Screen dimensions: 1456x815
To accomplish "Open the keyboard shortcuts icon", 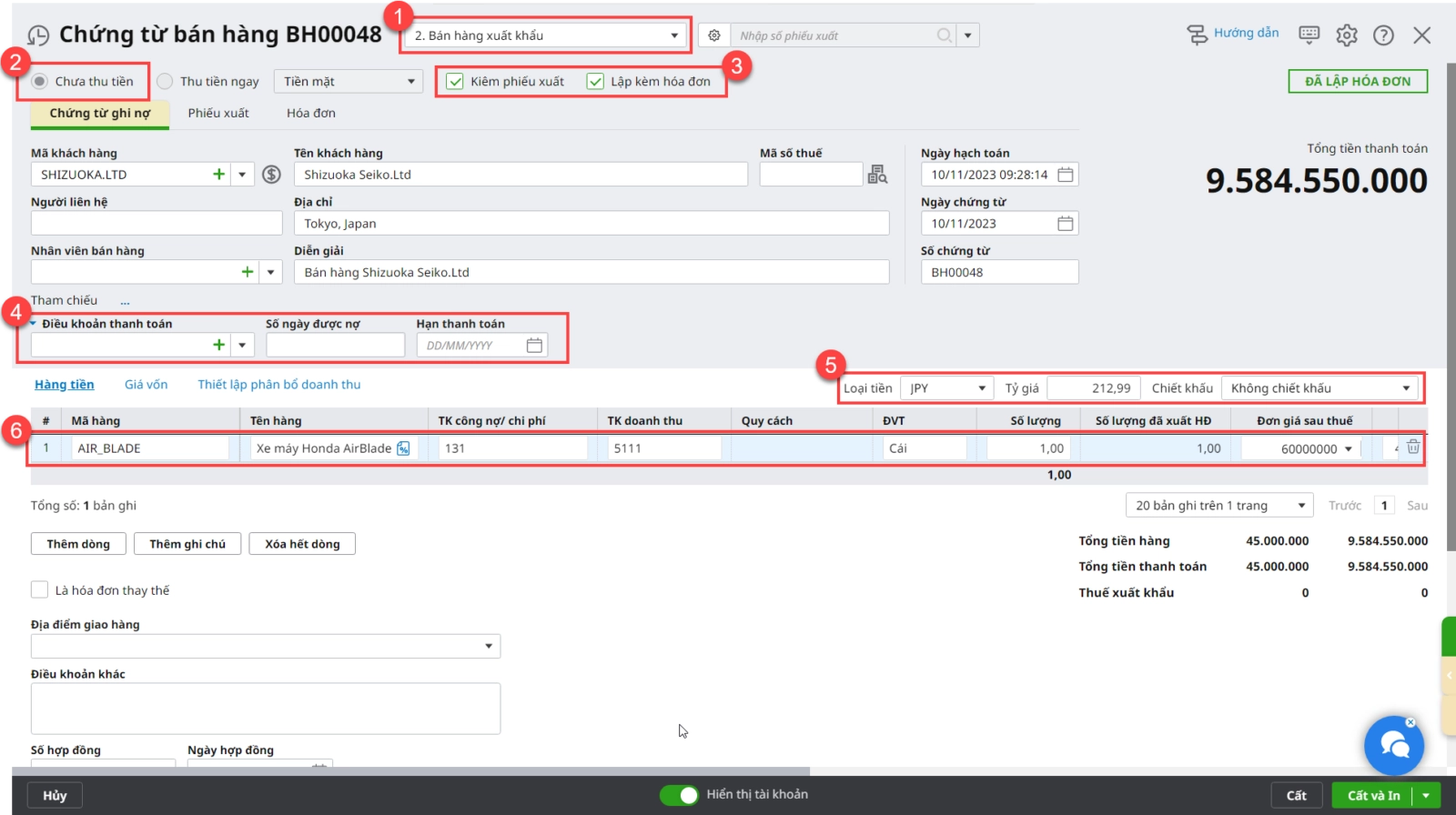I will (x=1309, y=35).
